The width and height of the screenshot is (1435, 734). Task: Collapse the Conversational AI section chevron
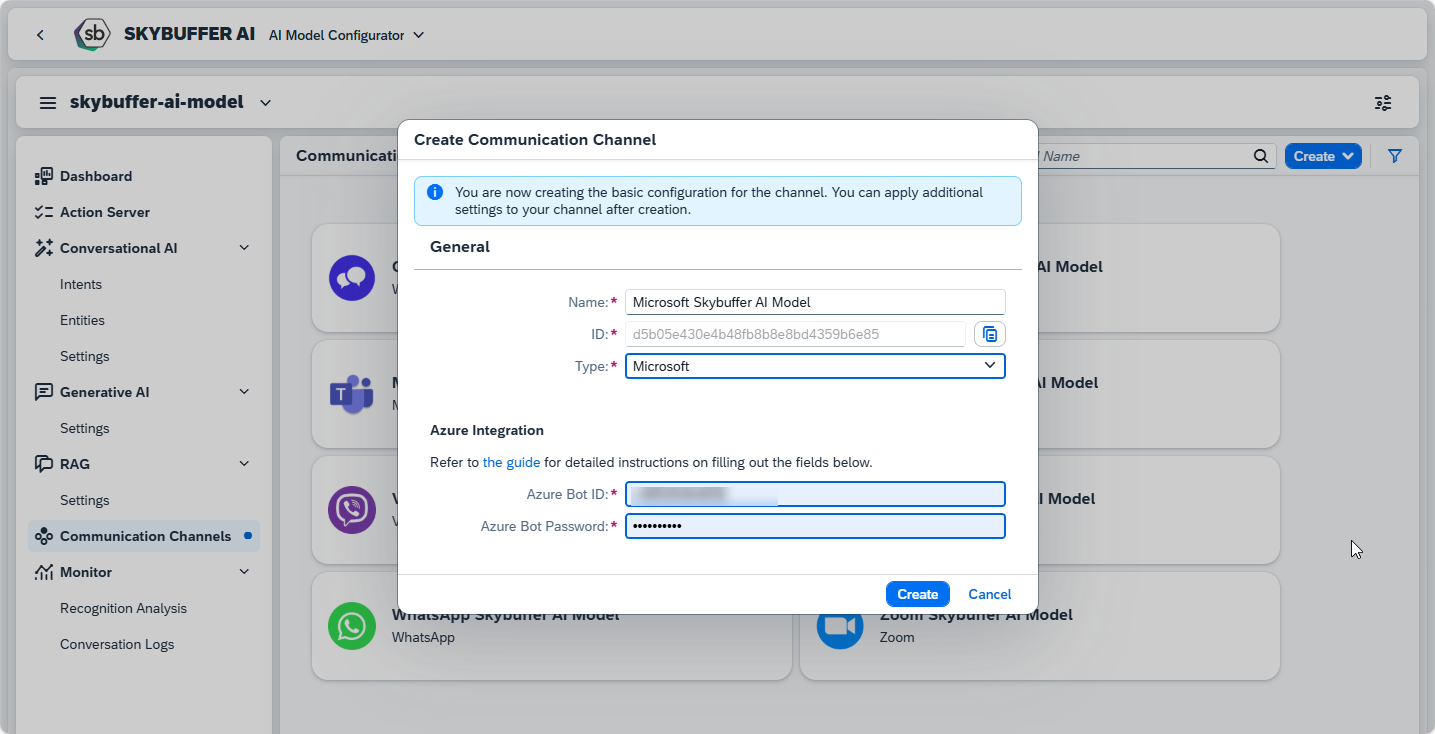pyautogui.click(x=244, y=248)
